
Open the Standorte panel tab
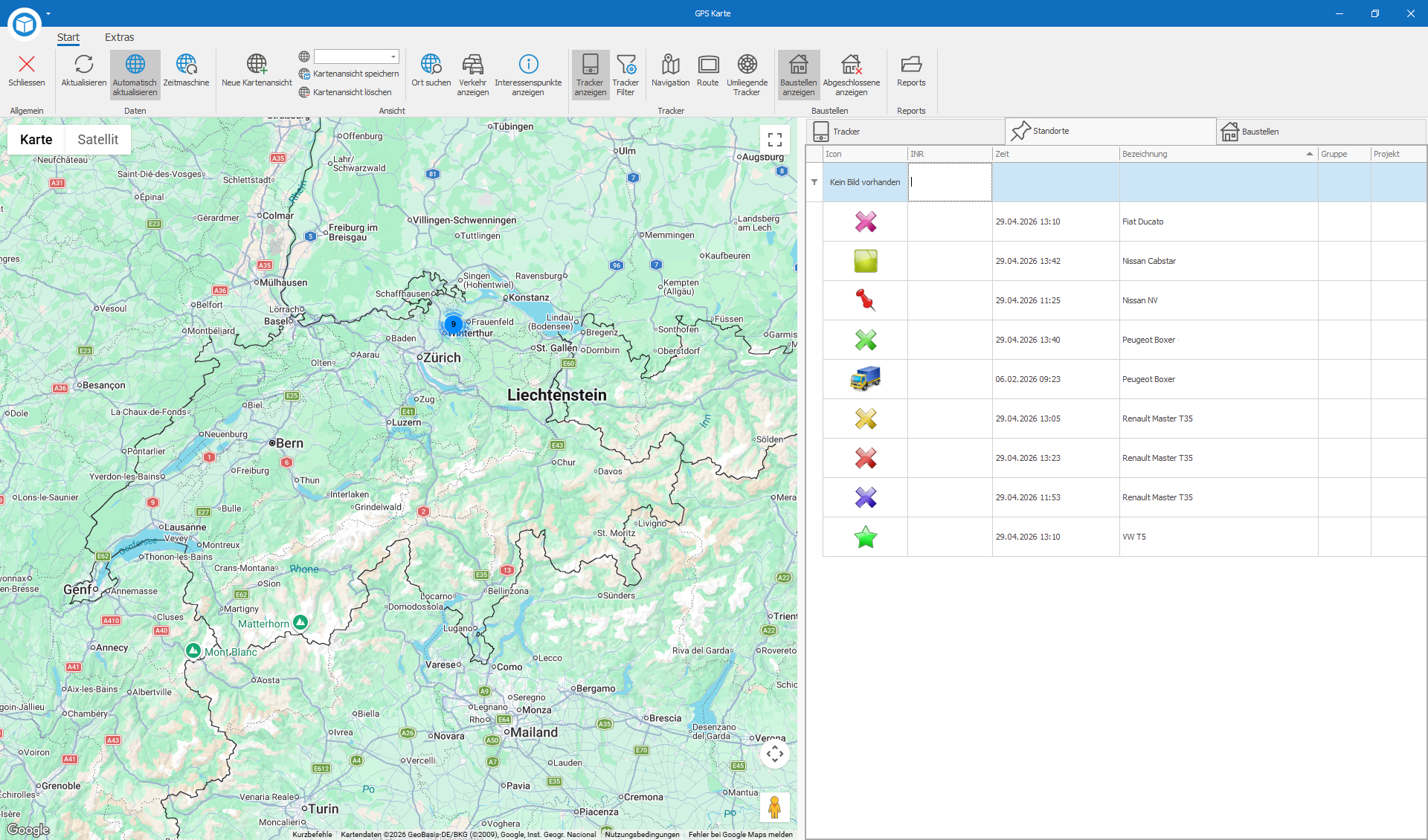(x=1110, y=131)
